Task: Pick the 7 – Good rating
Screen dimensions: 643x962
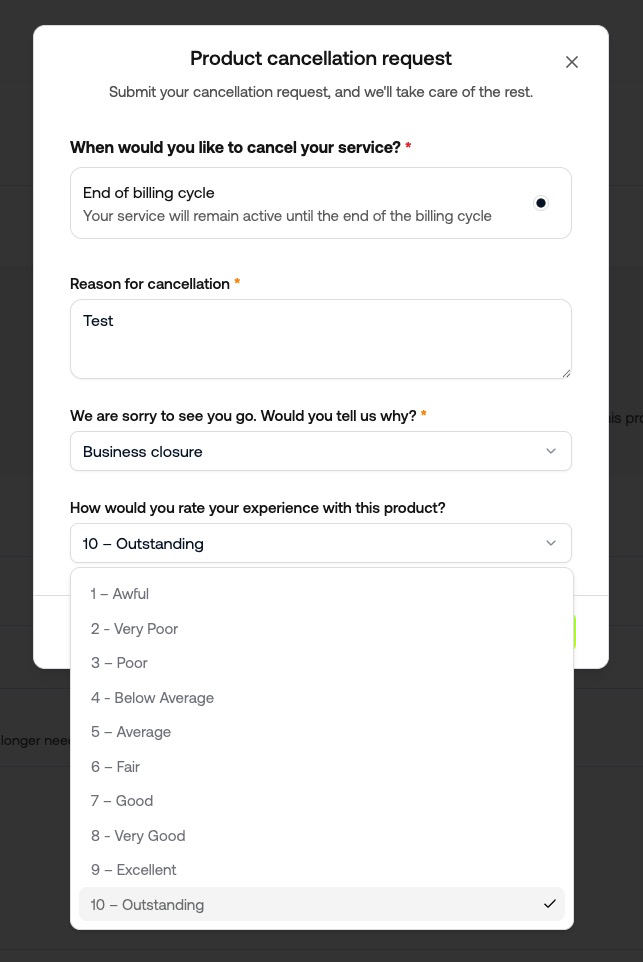Action: click(122, 801)
